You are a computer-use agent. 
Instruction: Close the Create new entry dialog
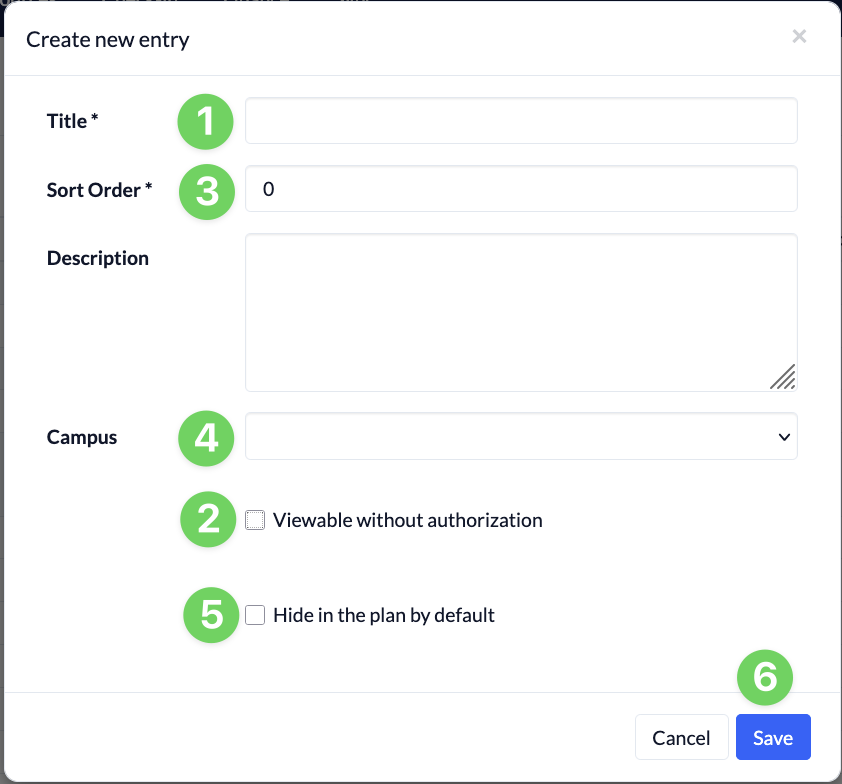(799, 36)
